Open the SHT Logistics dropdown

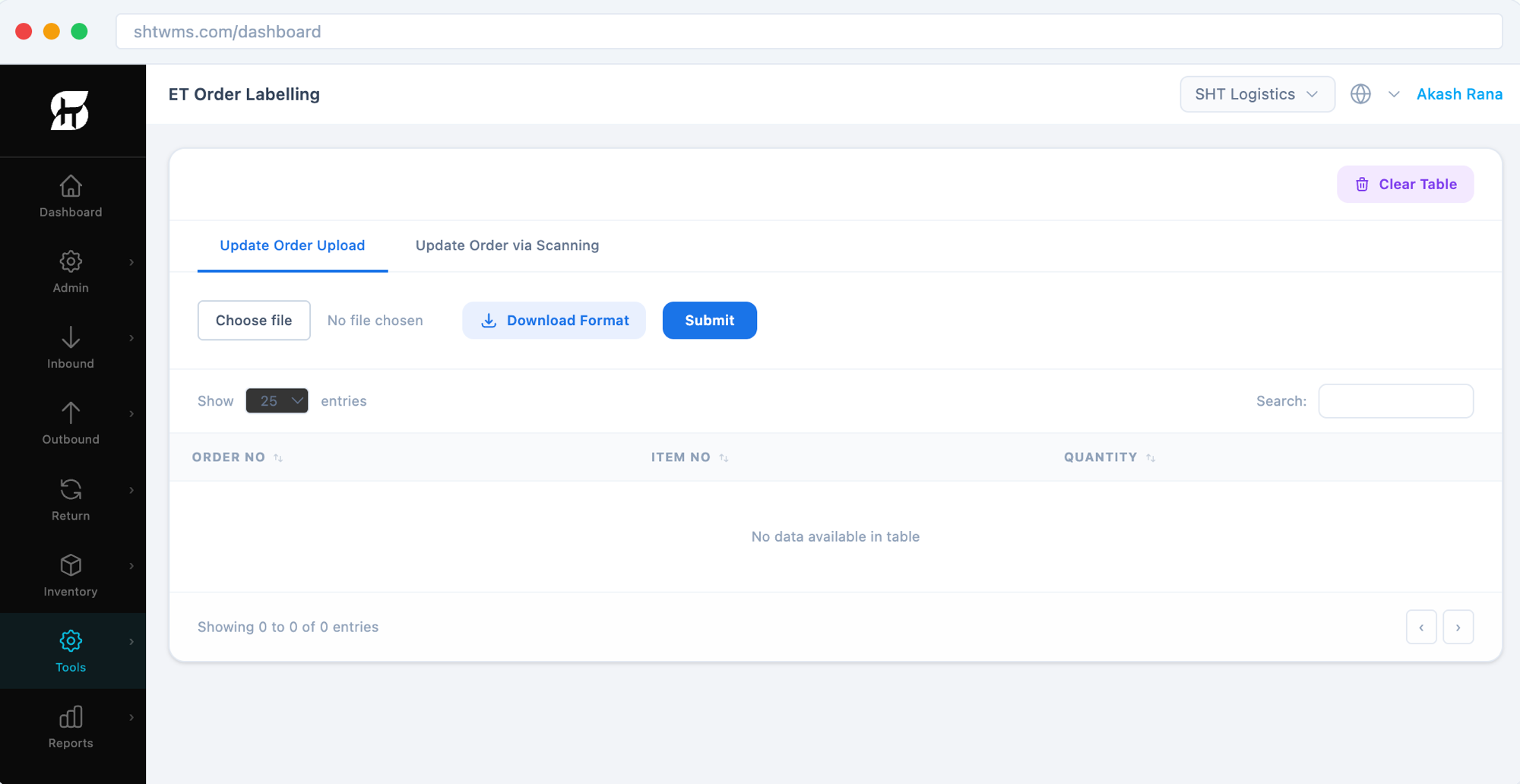pyautogui.click(x=1257, y=94)
